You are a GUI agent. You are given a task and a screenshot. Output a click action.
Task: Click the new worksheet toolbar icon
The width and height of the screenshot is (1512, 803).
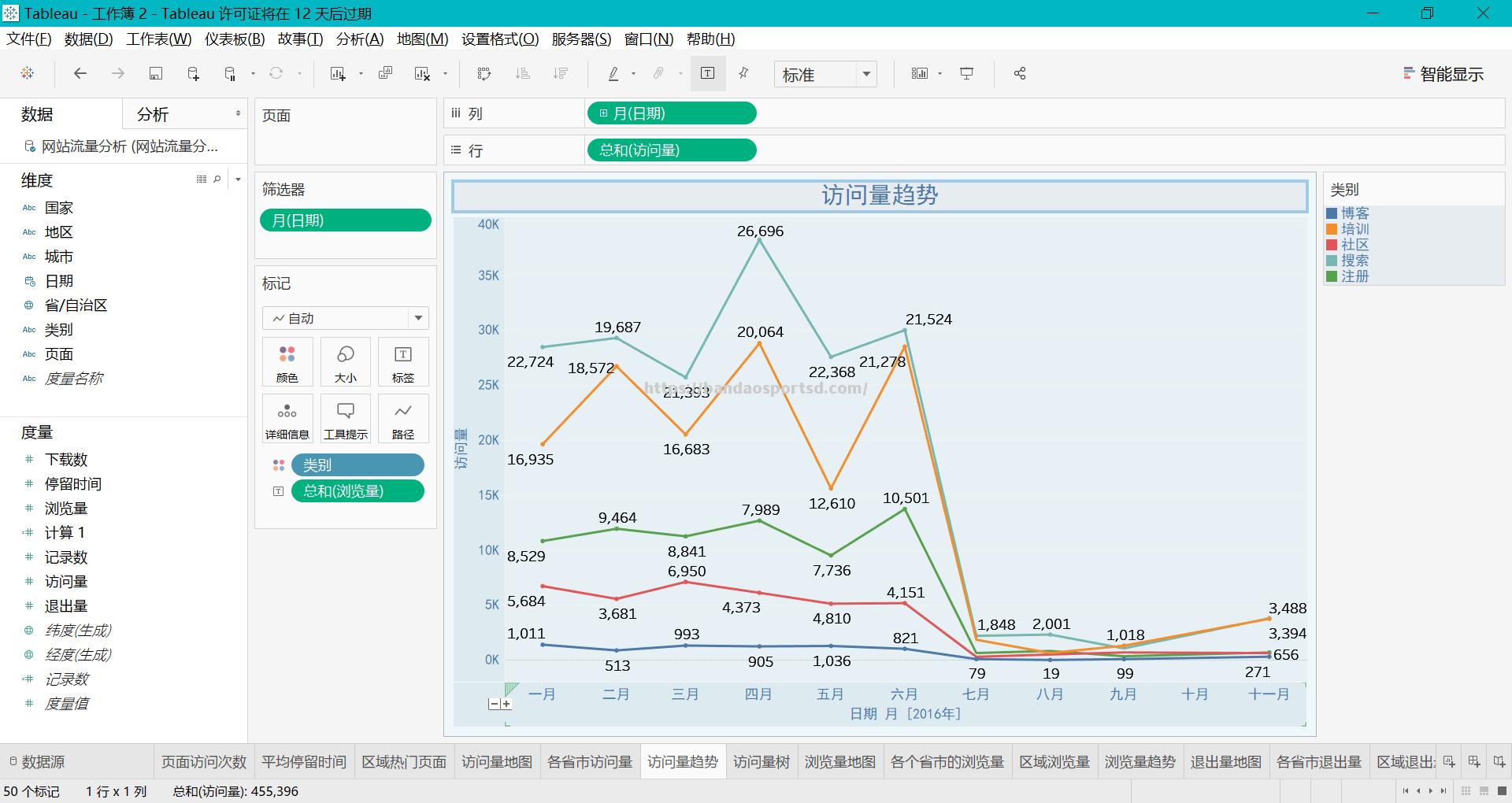pos(338,73)
